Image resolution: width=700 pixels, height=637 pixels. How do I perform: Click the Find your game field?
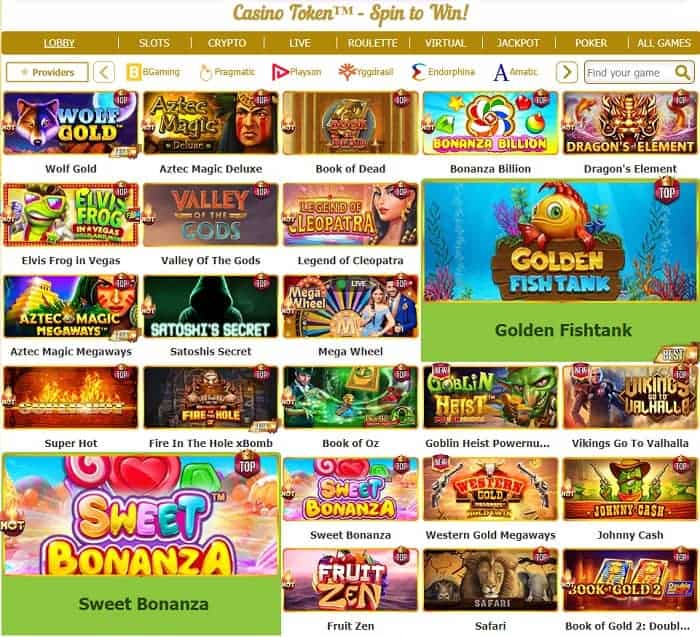(x=629, y=72)
